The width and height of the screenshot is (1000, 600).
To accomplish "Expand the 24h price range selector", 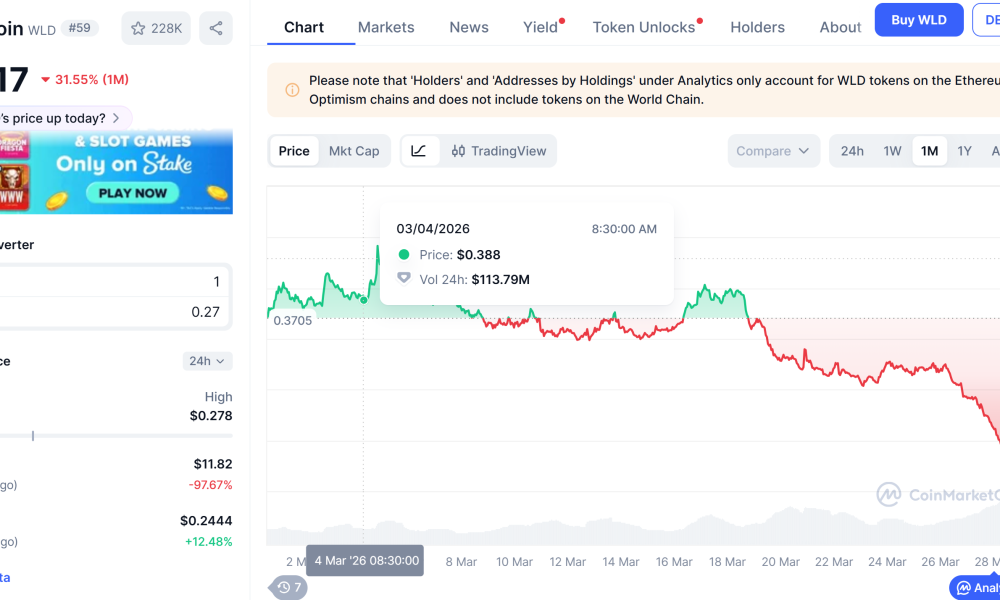I will point(207,361).
